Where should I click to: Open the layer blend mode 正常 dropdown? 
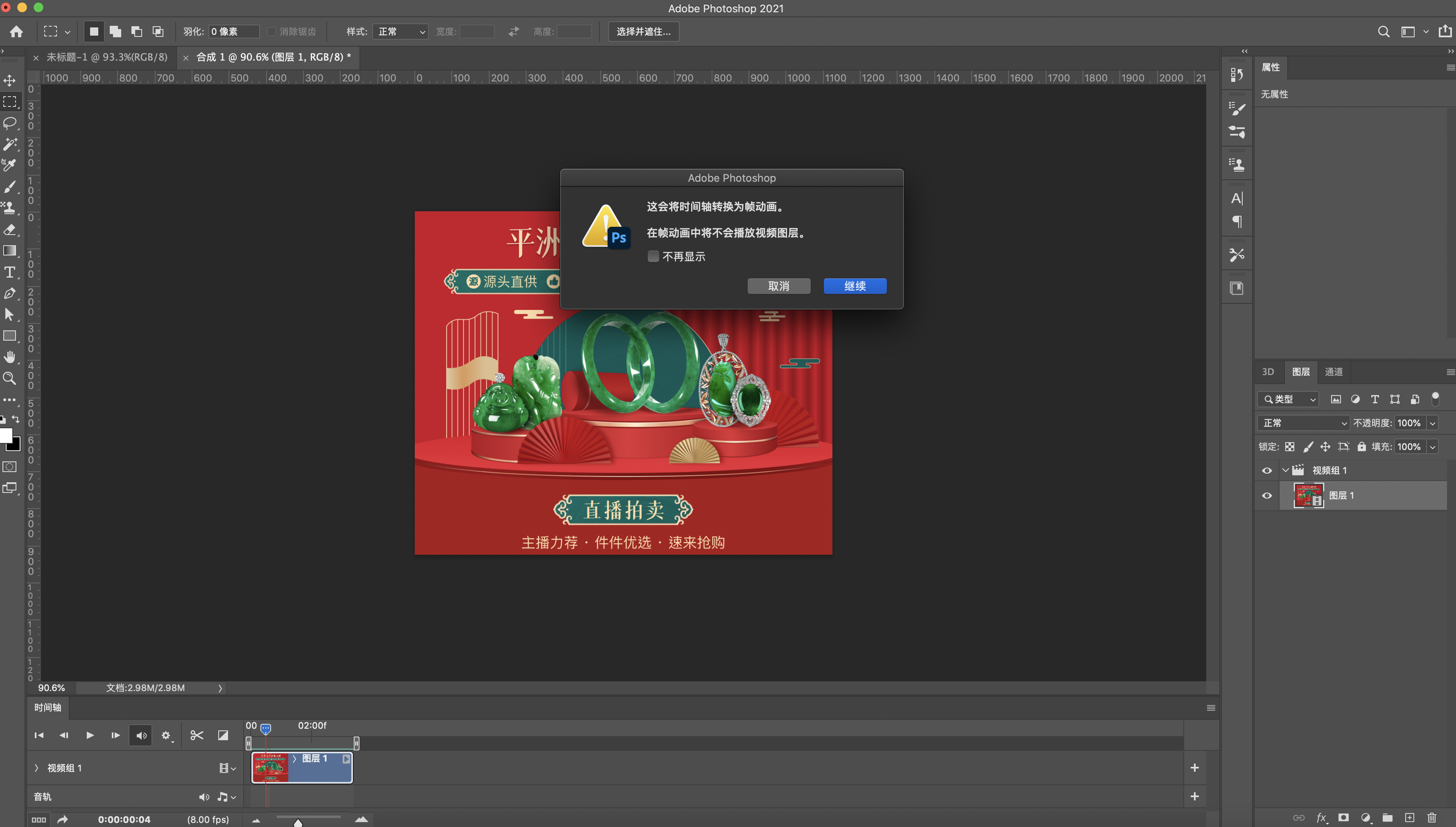[1303, 423]
